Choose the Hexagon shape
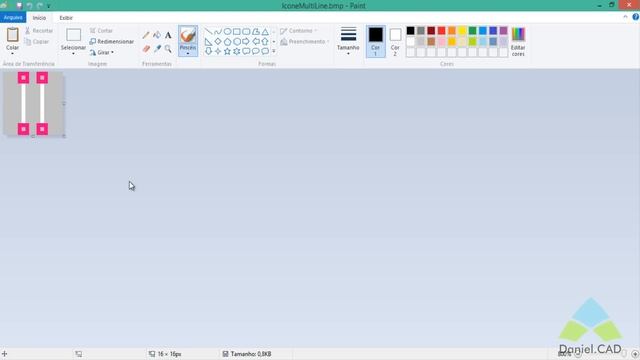The image size is (640, 360). pyautogui.click(x=237, y=41)
